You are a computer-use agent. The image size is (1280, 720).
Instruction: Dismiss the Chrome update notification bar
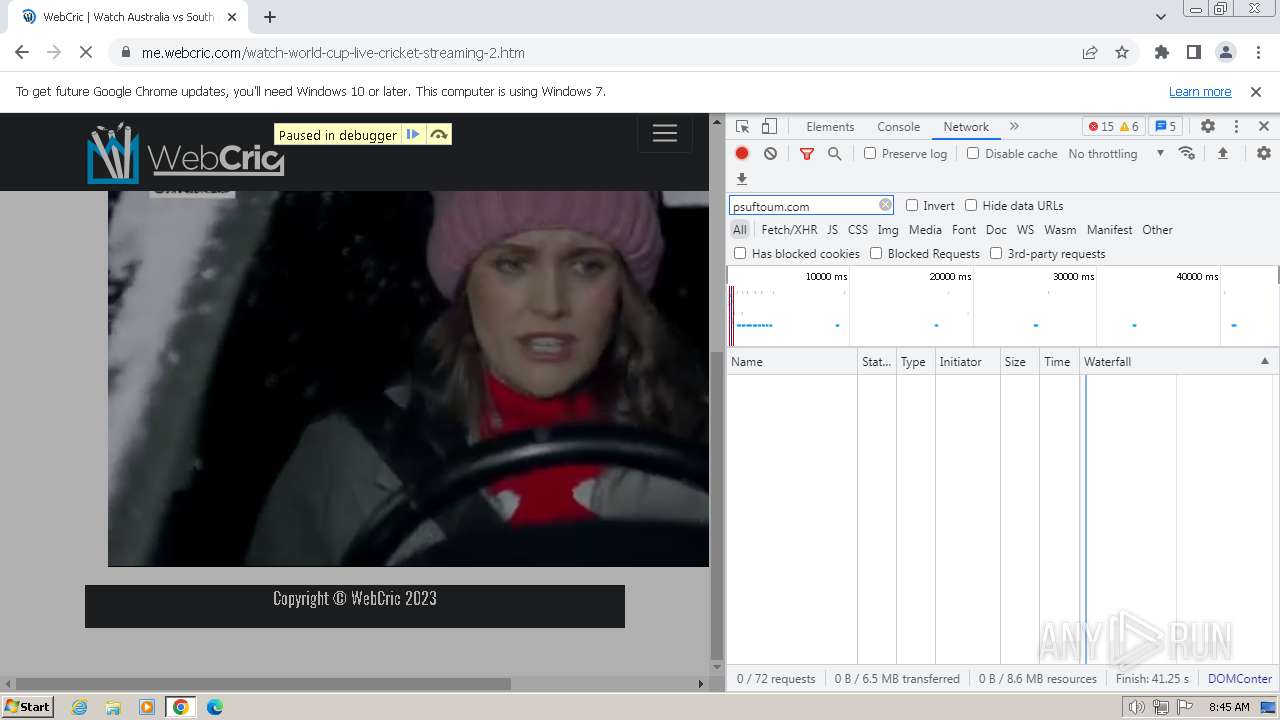pyautogui.click(x=1256, y=91)
